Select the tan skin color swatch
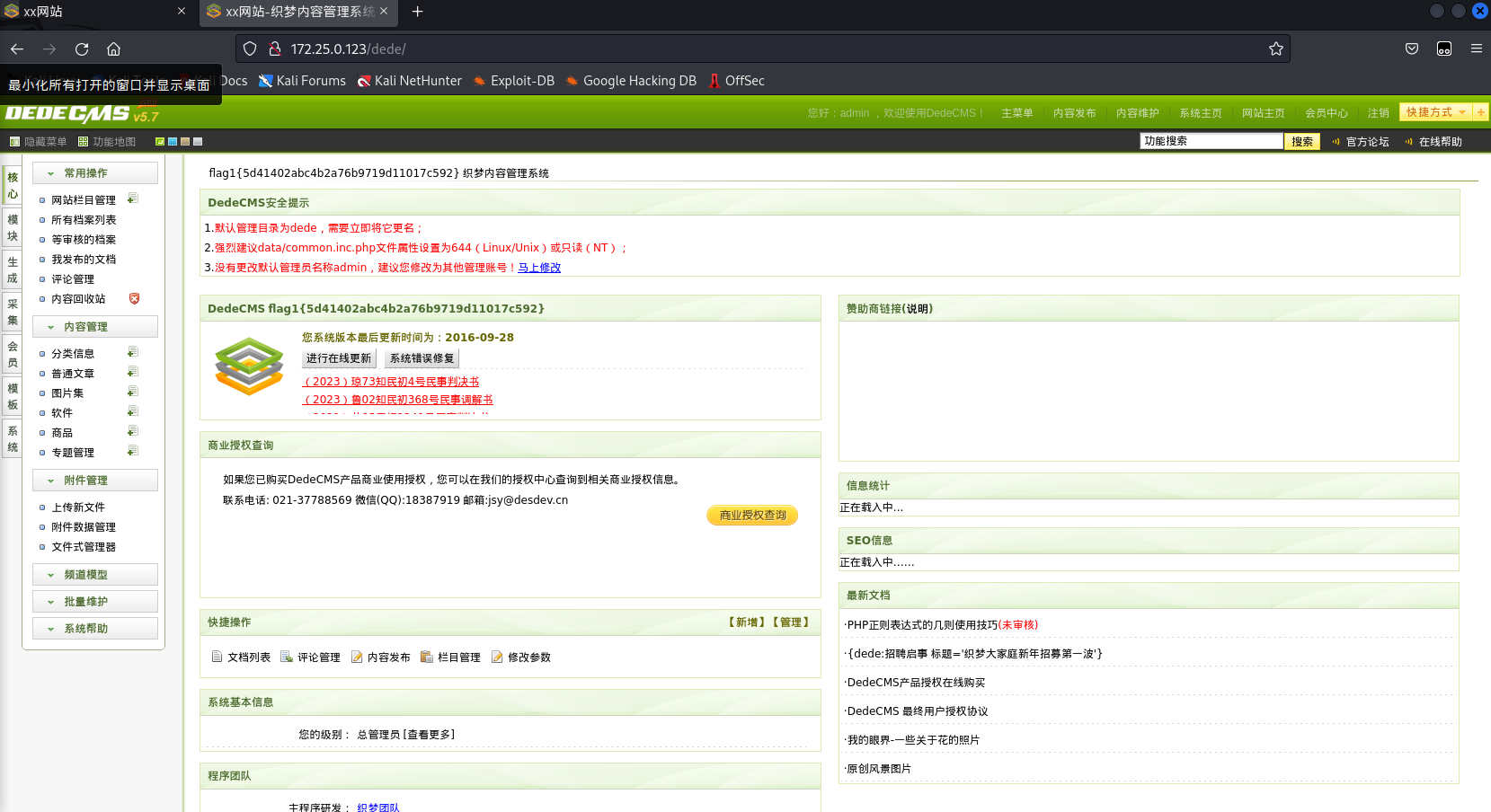This screenshot has height=812, width=1491. pos(185,141)
